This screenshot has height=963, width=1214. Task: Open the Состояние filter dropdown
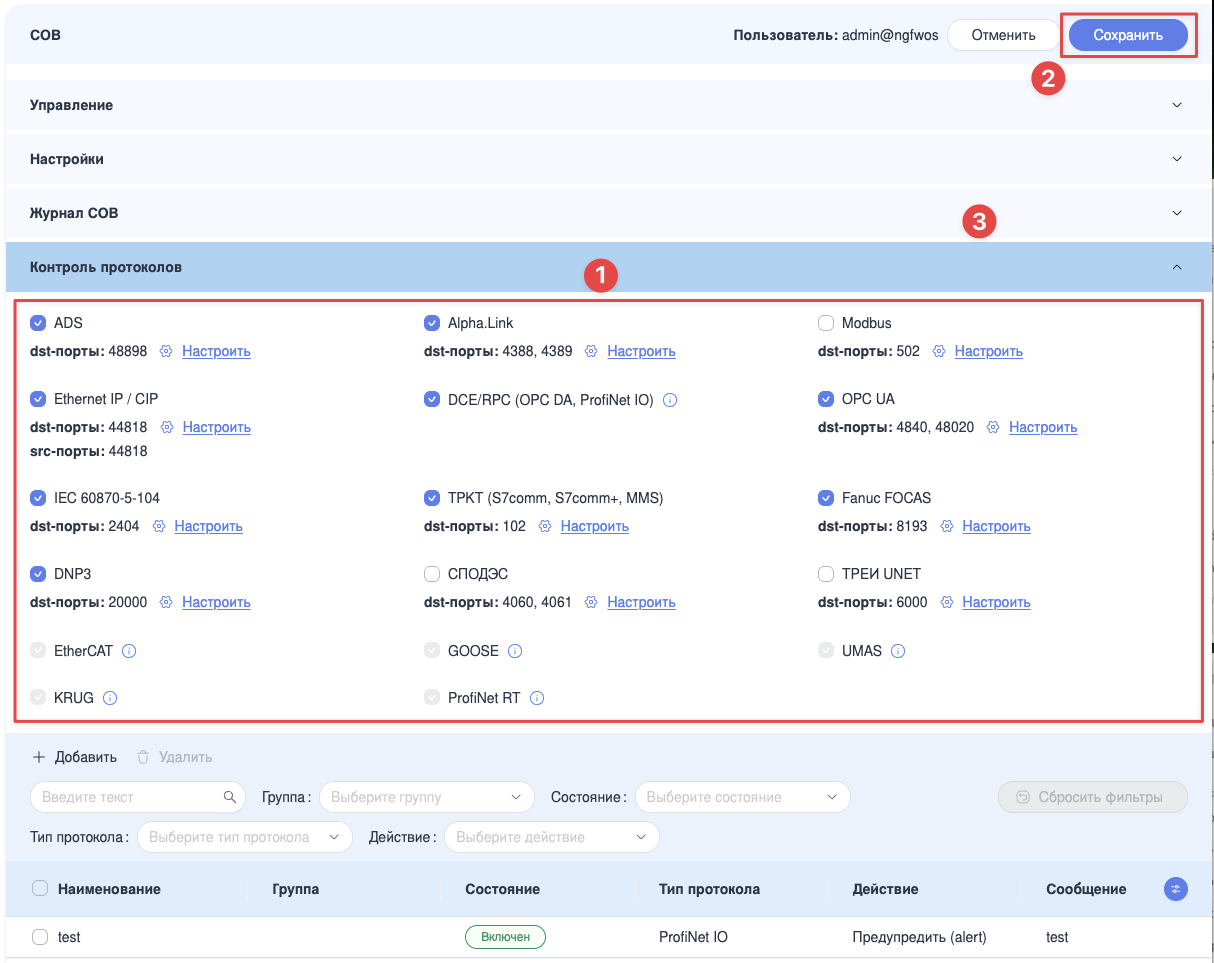pyautogui.click(x=742, y=797)
